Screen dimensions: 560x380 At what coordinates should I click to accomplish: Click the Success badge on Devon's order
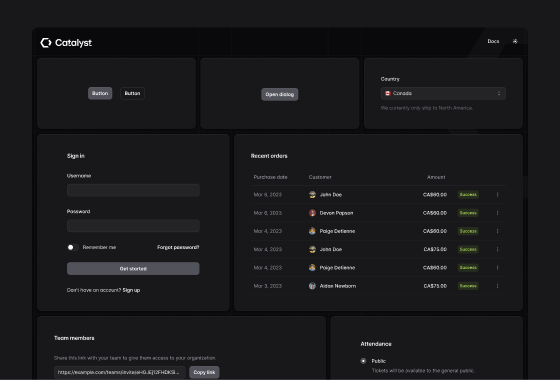click(x=468, y=213)
